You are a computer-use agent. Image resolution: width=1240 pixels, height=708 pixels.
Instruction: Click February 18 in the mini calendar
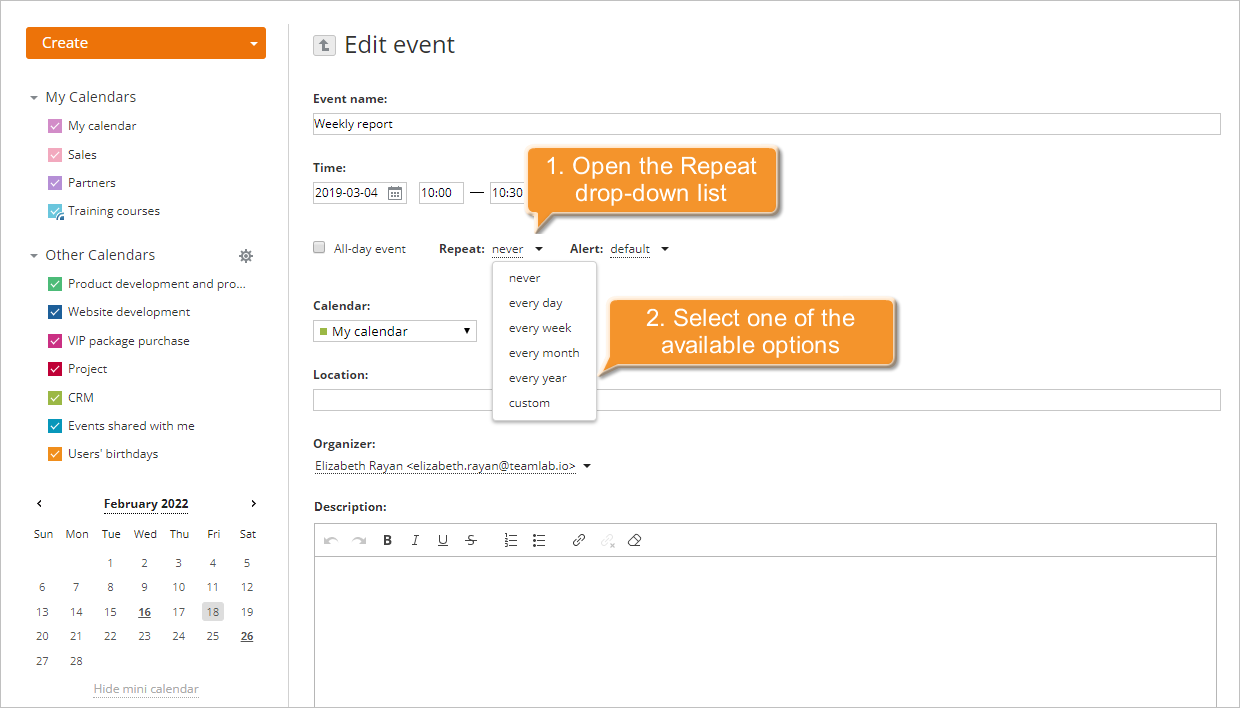click(x=212, y=611)
